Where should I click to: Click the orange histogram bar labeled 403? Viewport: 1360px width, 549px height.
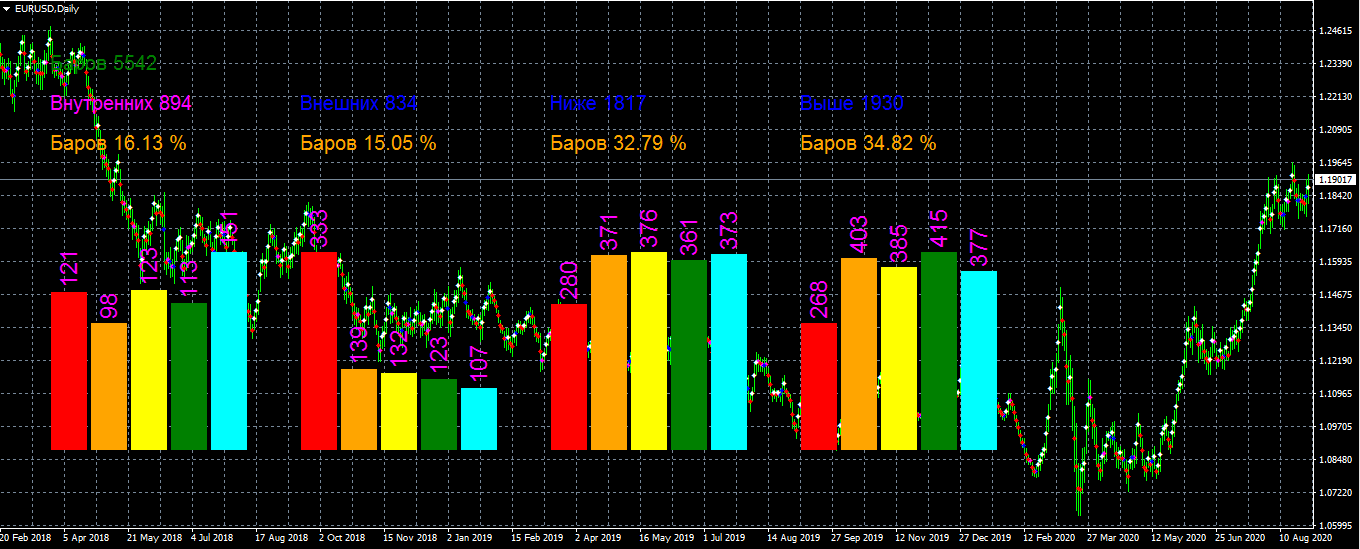coord(859,354)
